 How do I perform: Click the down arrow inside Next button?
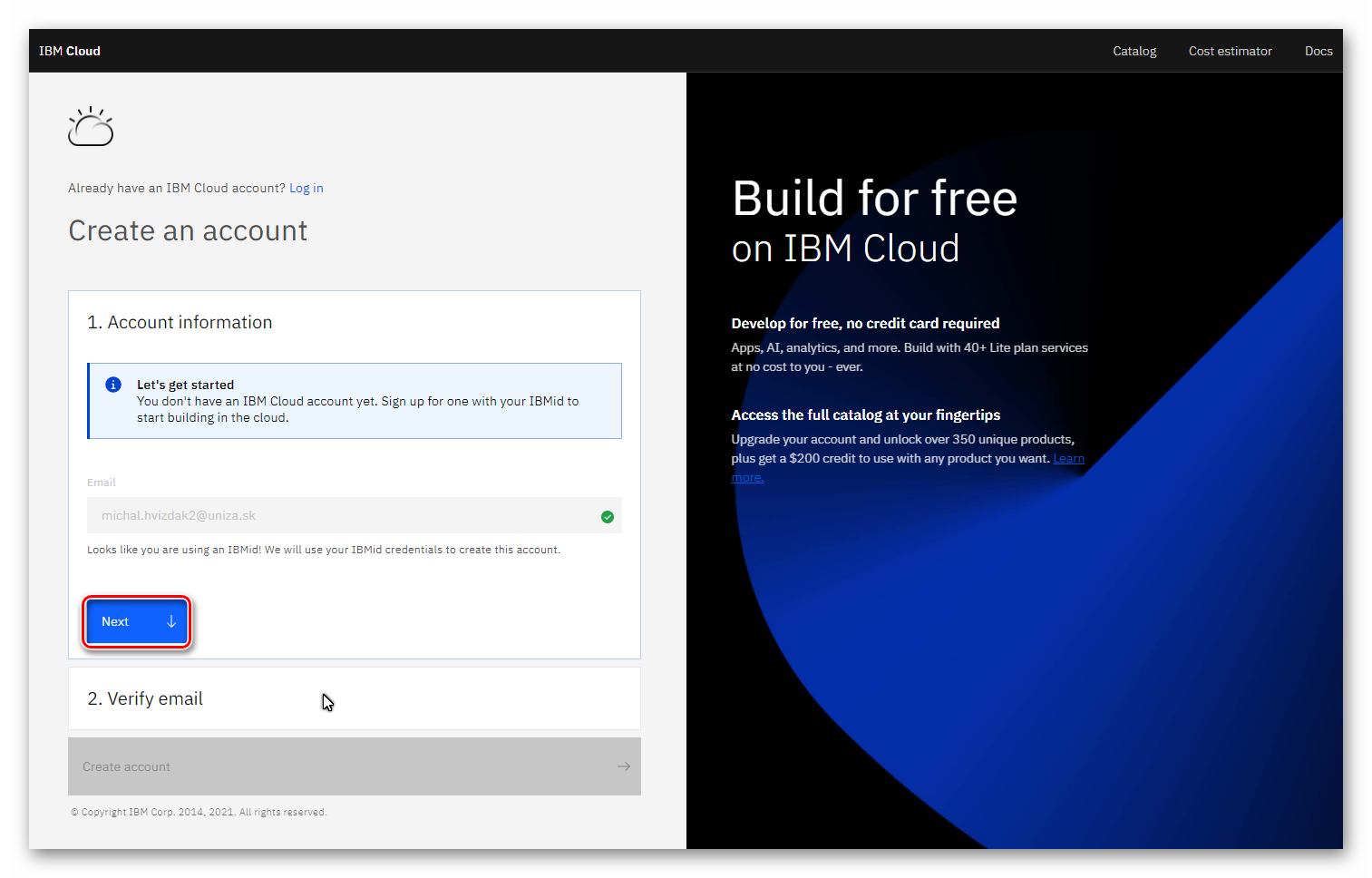tap(171, 621)
